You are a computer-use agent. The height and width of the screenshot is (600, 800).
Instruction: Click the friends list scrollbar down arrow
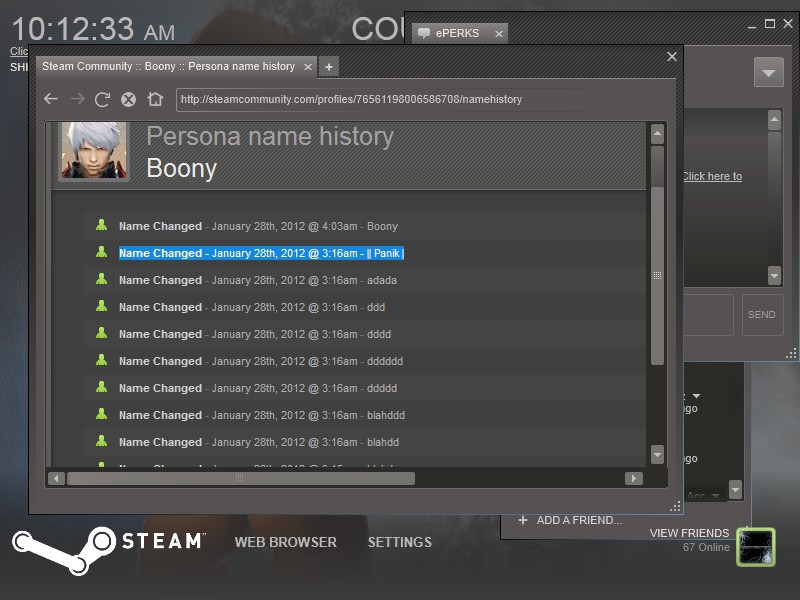coord(735,489)
